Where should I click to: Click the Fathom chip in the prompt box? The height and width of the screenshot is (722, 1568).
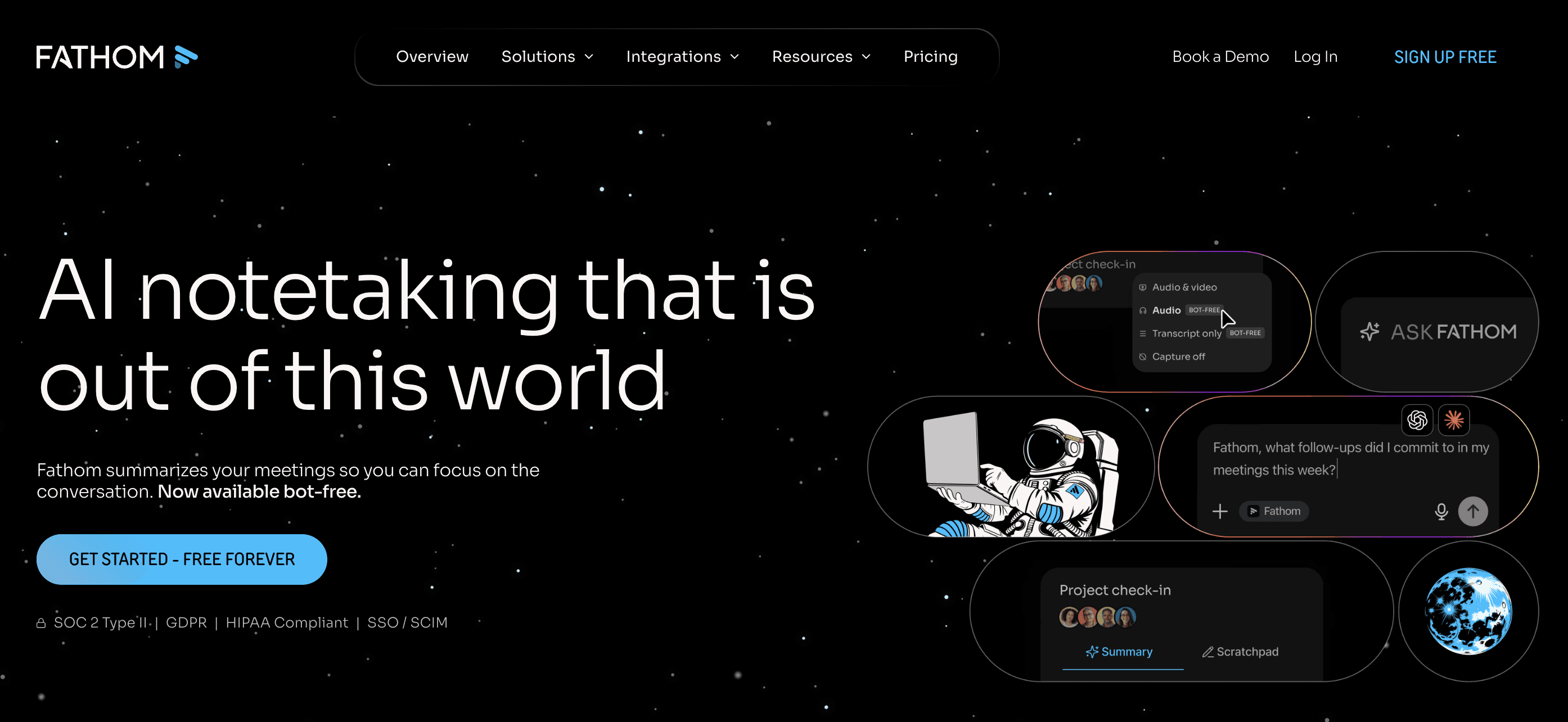point(1273,511)
